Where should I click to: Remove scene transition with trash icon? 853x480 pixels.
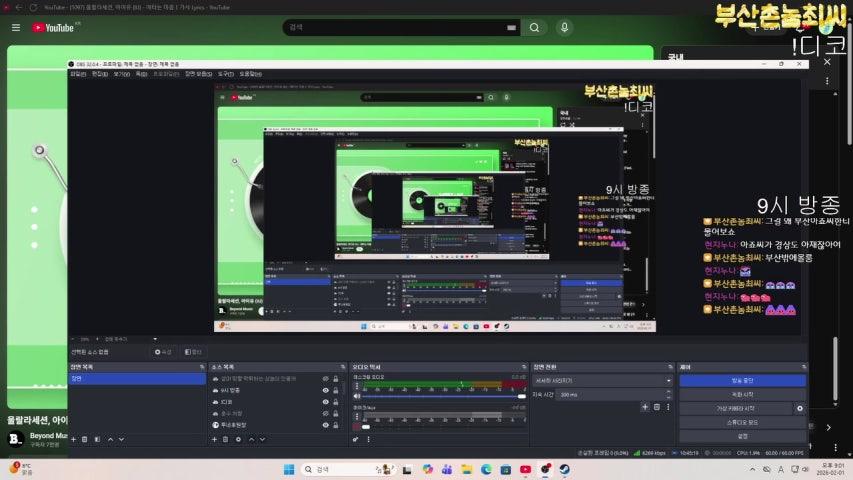657,407
